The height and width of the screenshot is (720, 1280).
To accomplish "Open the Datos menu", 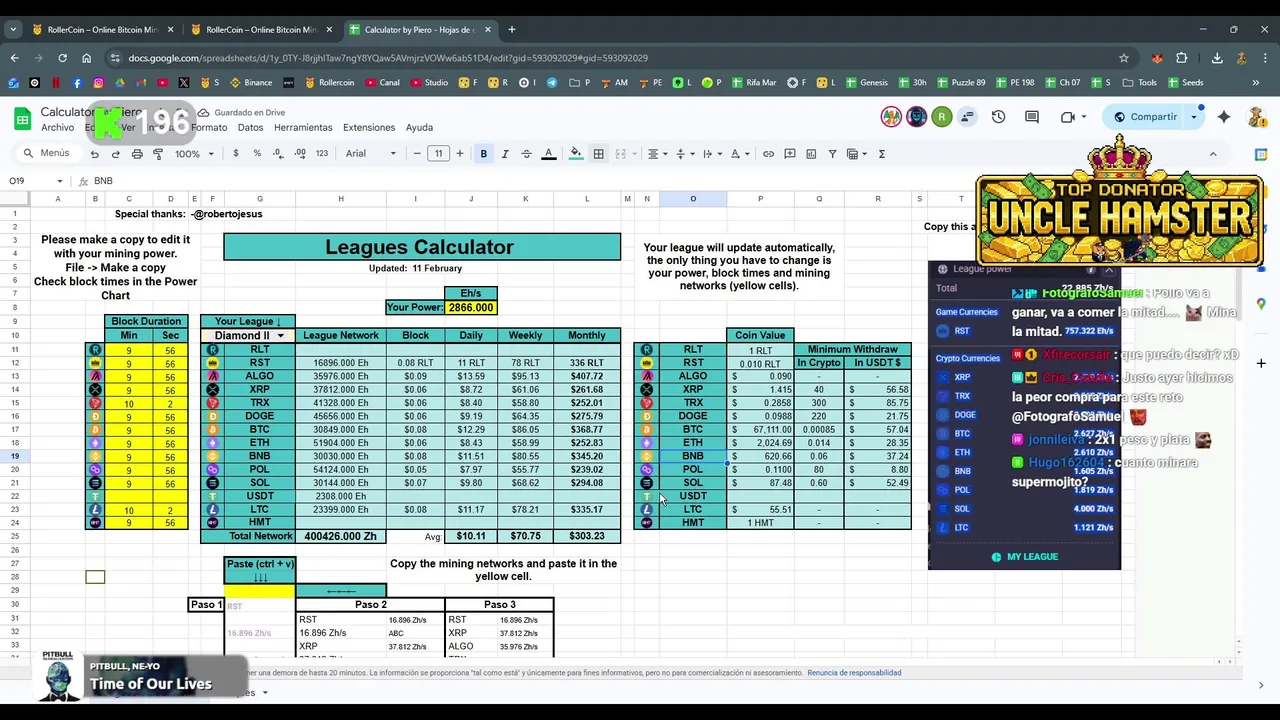I will (250, 128).
